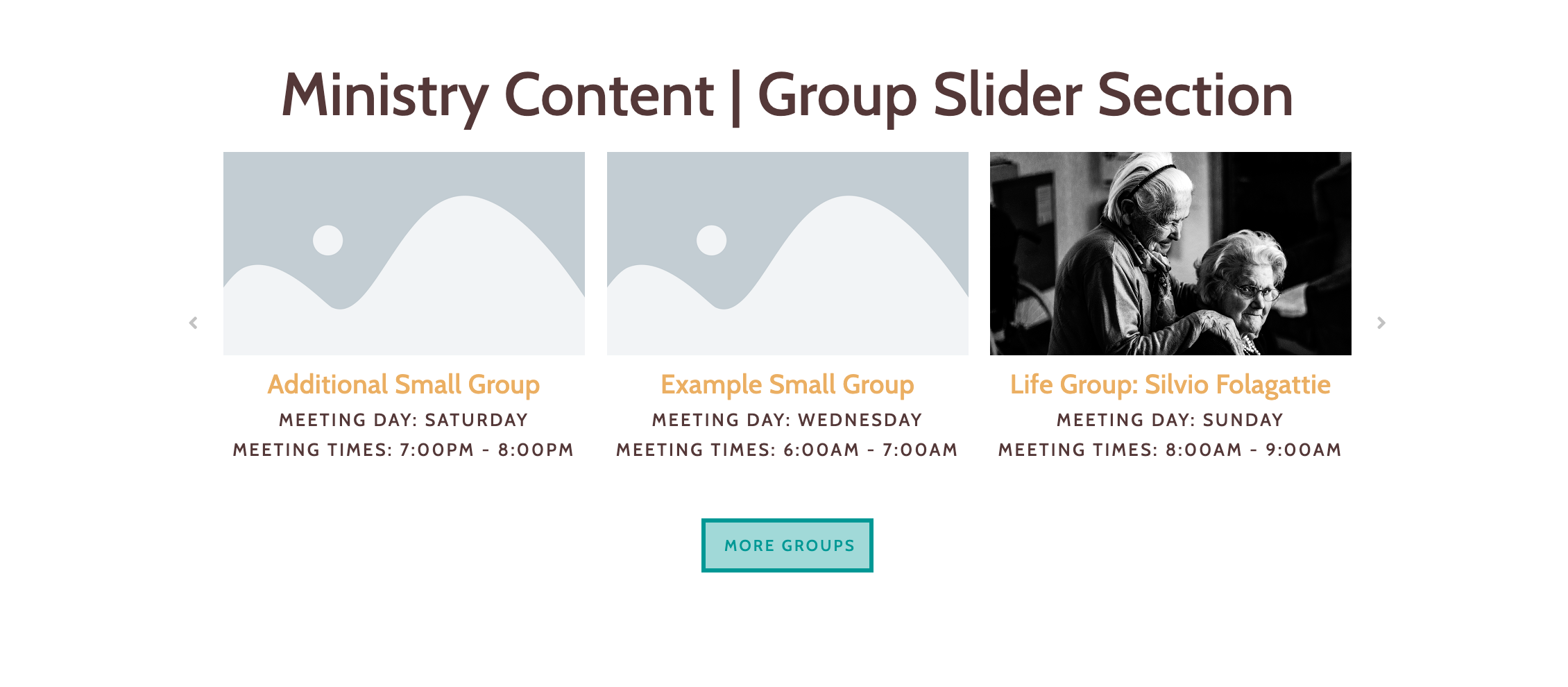Click the left slider navigation arrow
This screenshot has width=1568, height=687.
click(193, 322)
